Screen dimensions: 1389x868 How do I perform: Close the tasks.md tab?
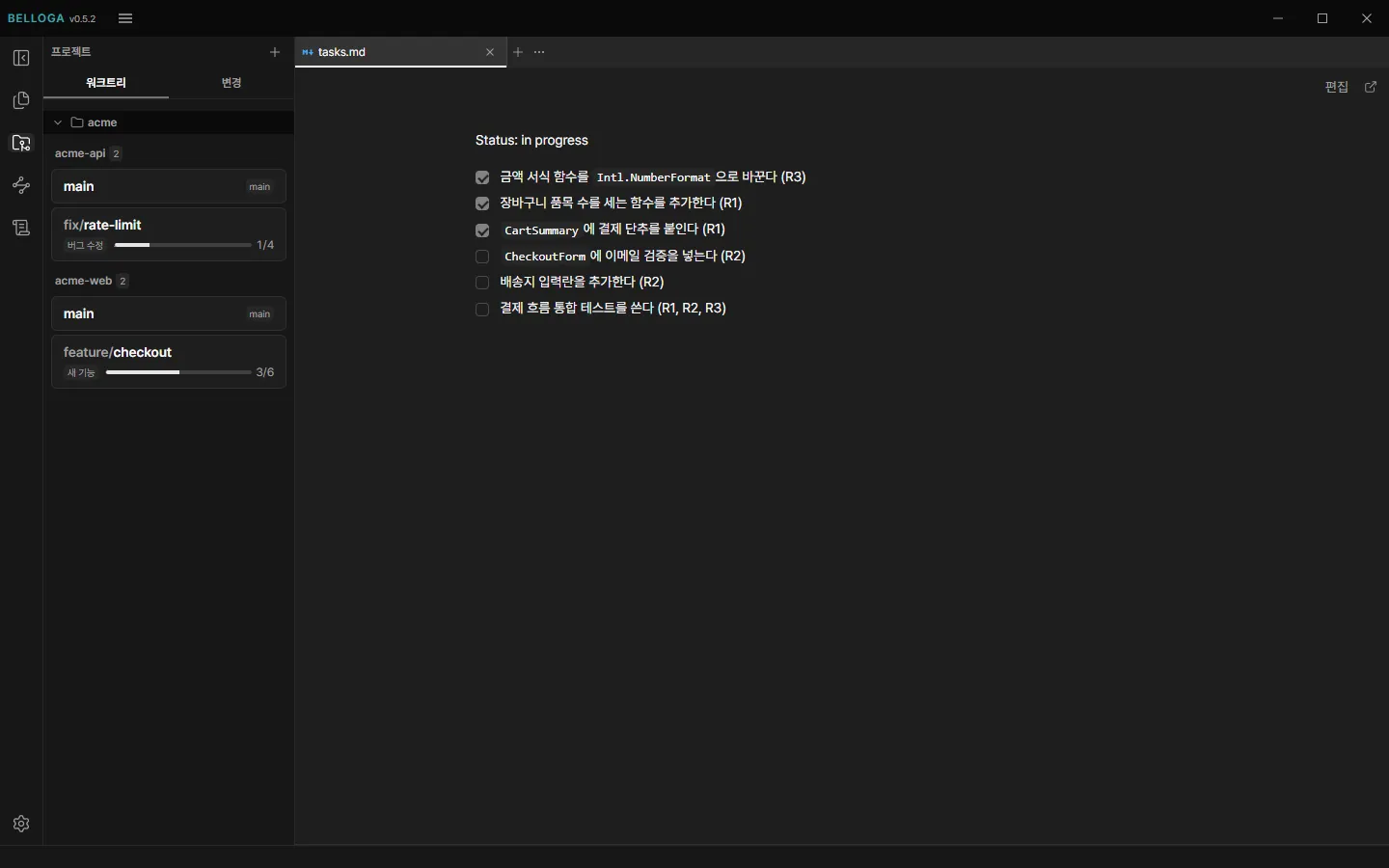click(x=490, y=52)
